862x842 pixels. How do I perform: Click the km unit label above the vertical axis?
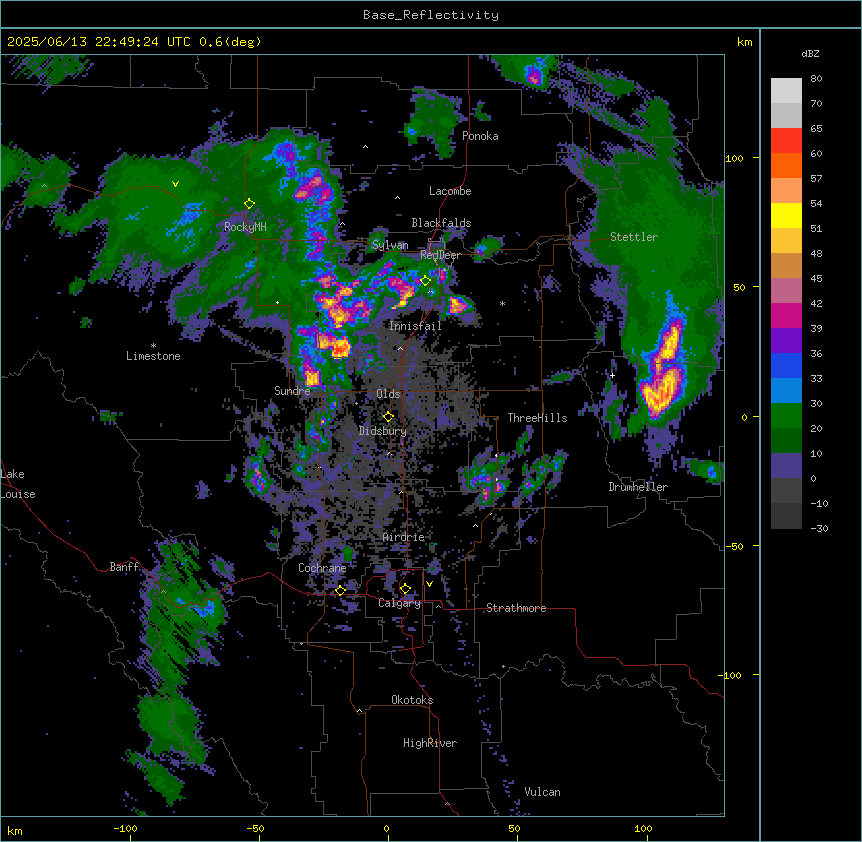point(744,42)
